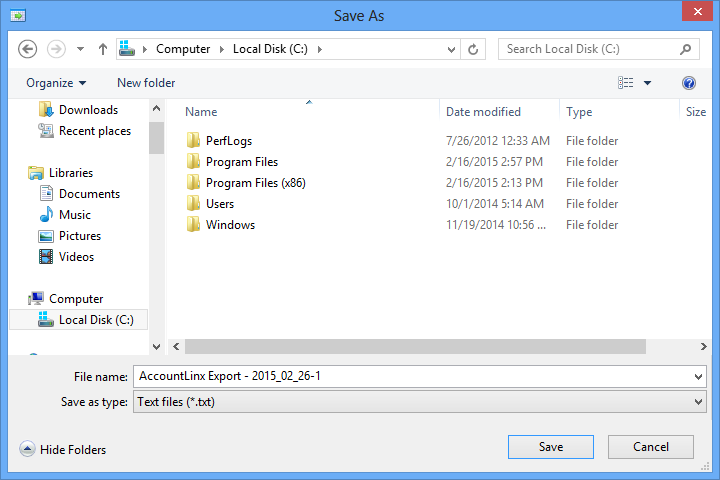Change your view icon button
Screen dimensions: 720x480
coord(625,83)
